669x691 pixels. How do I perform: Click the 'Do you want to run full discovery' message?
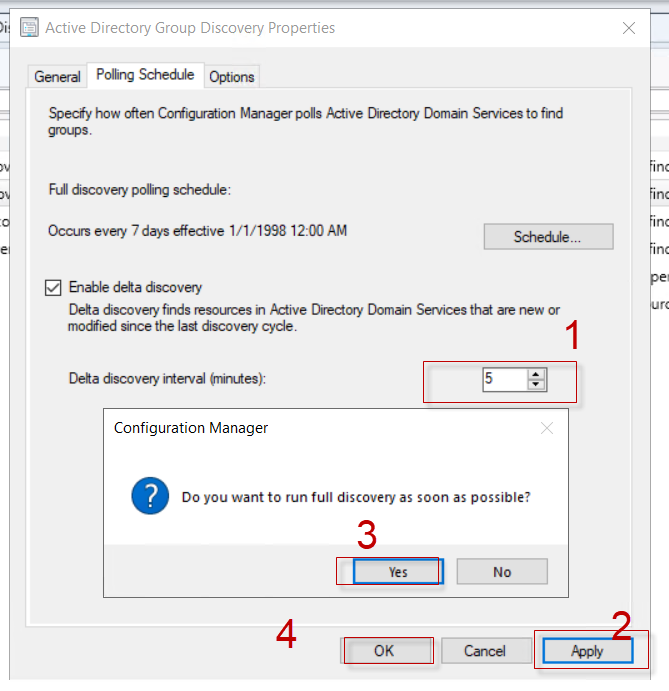[356, 497]
